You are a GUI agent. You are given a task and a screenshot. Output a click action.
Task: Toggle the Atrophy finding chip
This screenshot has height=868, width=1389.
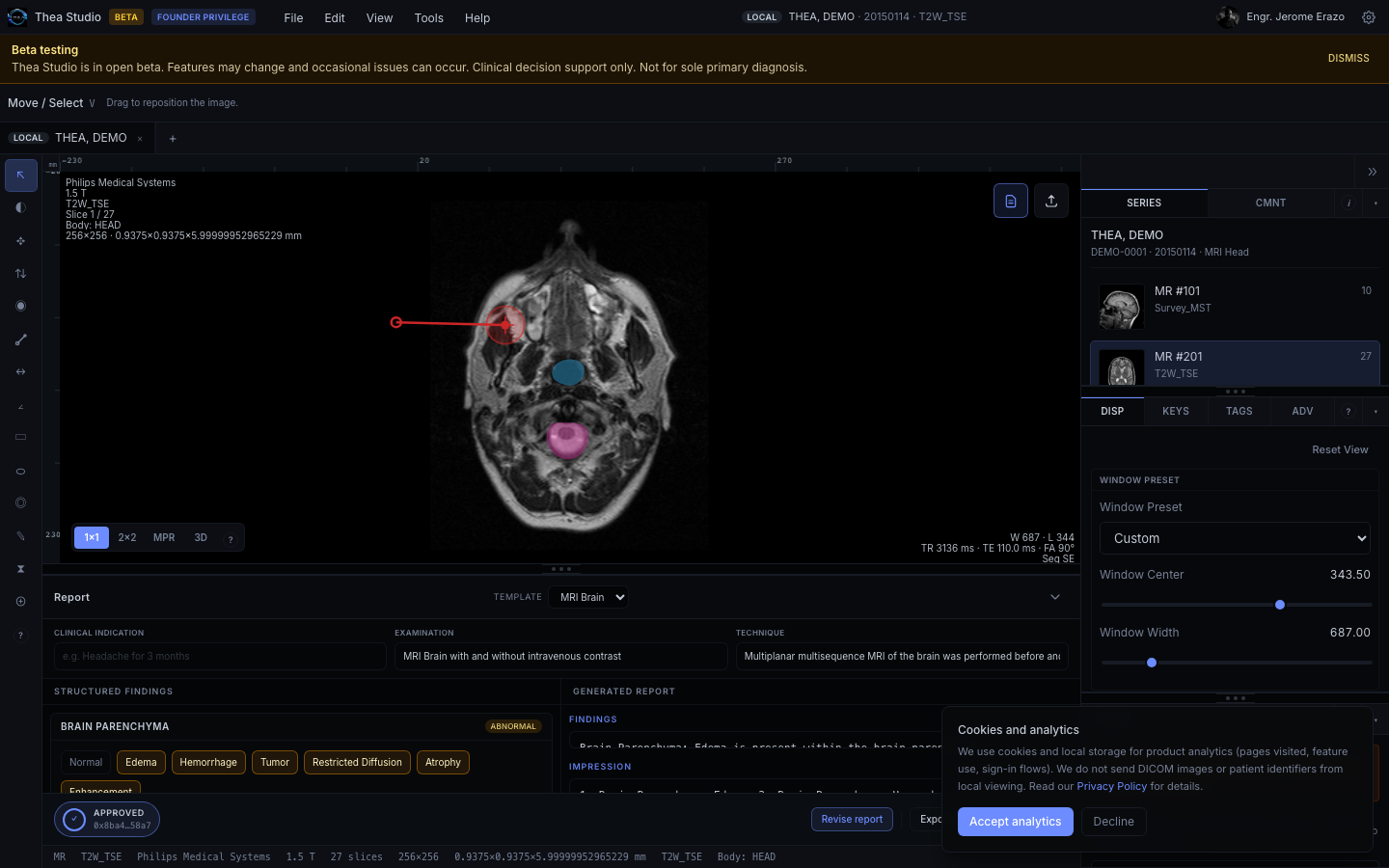click(443, 762)
